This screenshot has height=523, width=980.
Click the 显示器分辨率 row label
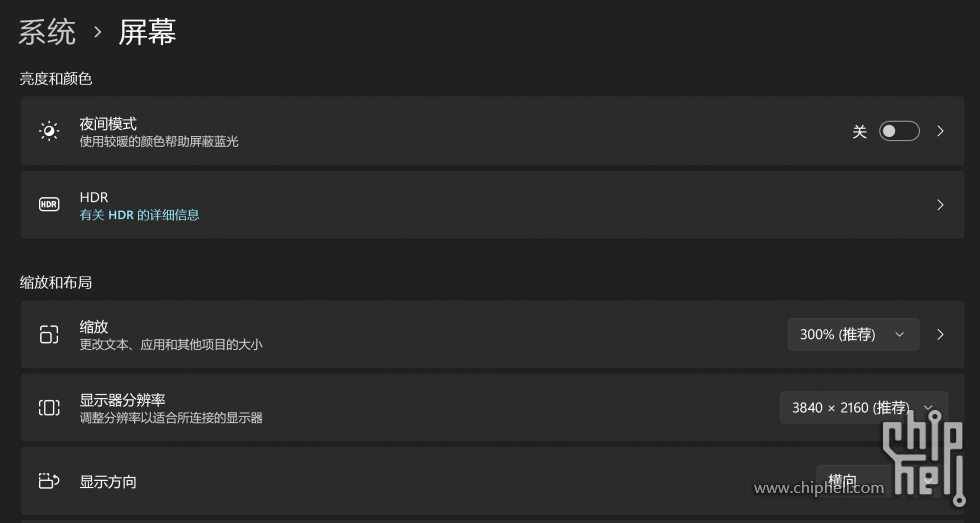[x=122, y=400]
